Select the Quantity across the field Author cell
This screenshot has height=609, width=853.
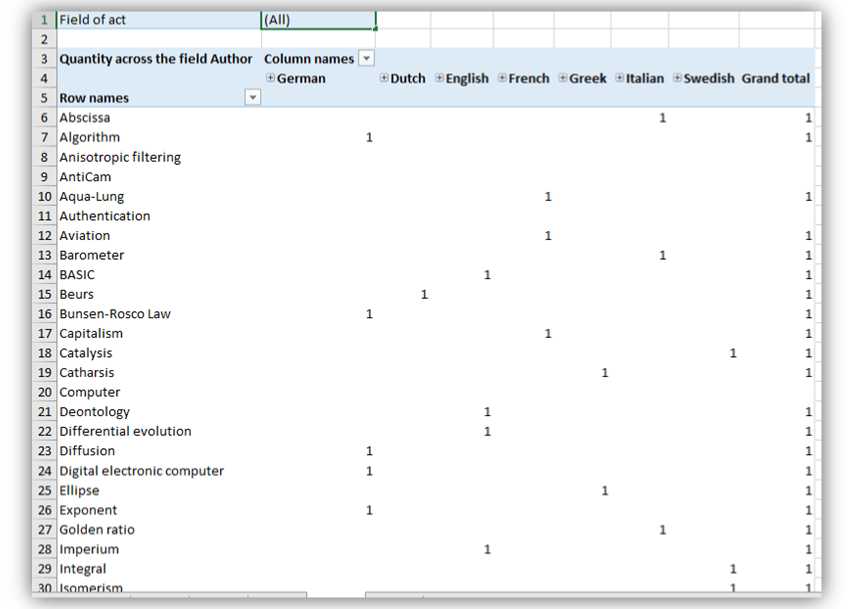pyautogui.click(x=156, y=59)
